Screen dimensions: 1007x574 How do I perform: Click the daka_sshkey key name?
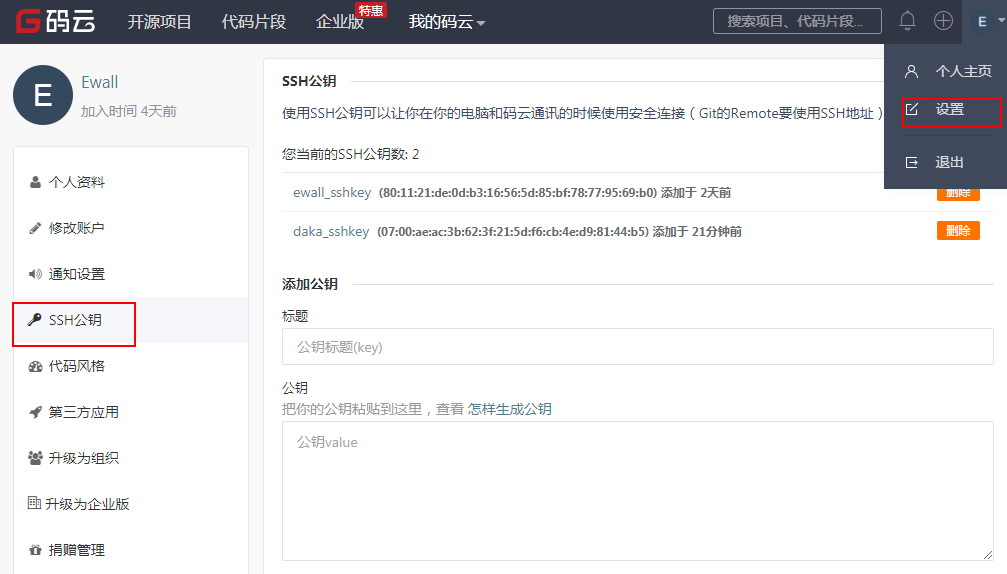coord(331,232)
